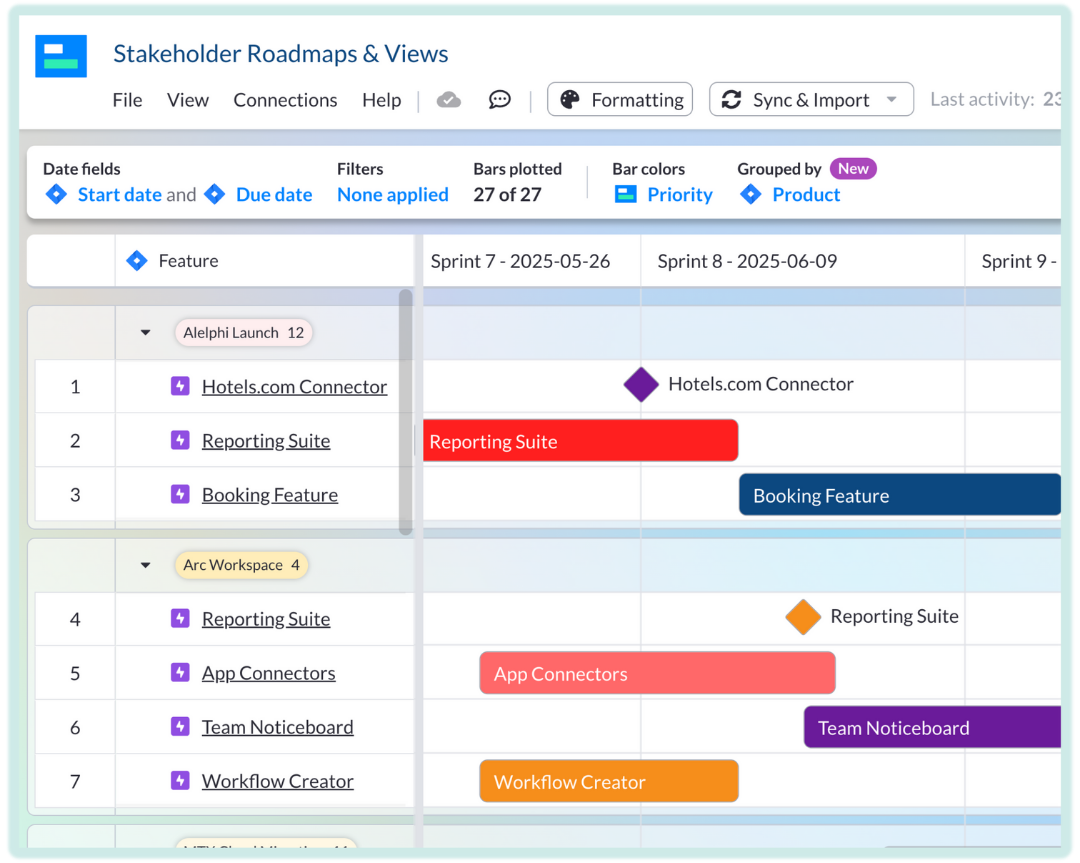Image resolution: width=1080 pixels, height=863 pixels.
Task: Click the lightning icon for Hotels.com Connector row
Action: tap(180, 386)
